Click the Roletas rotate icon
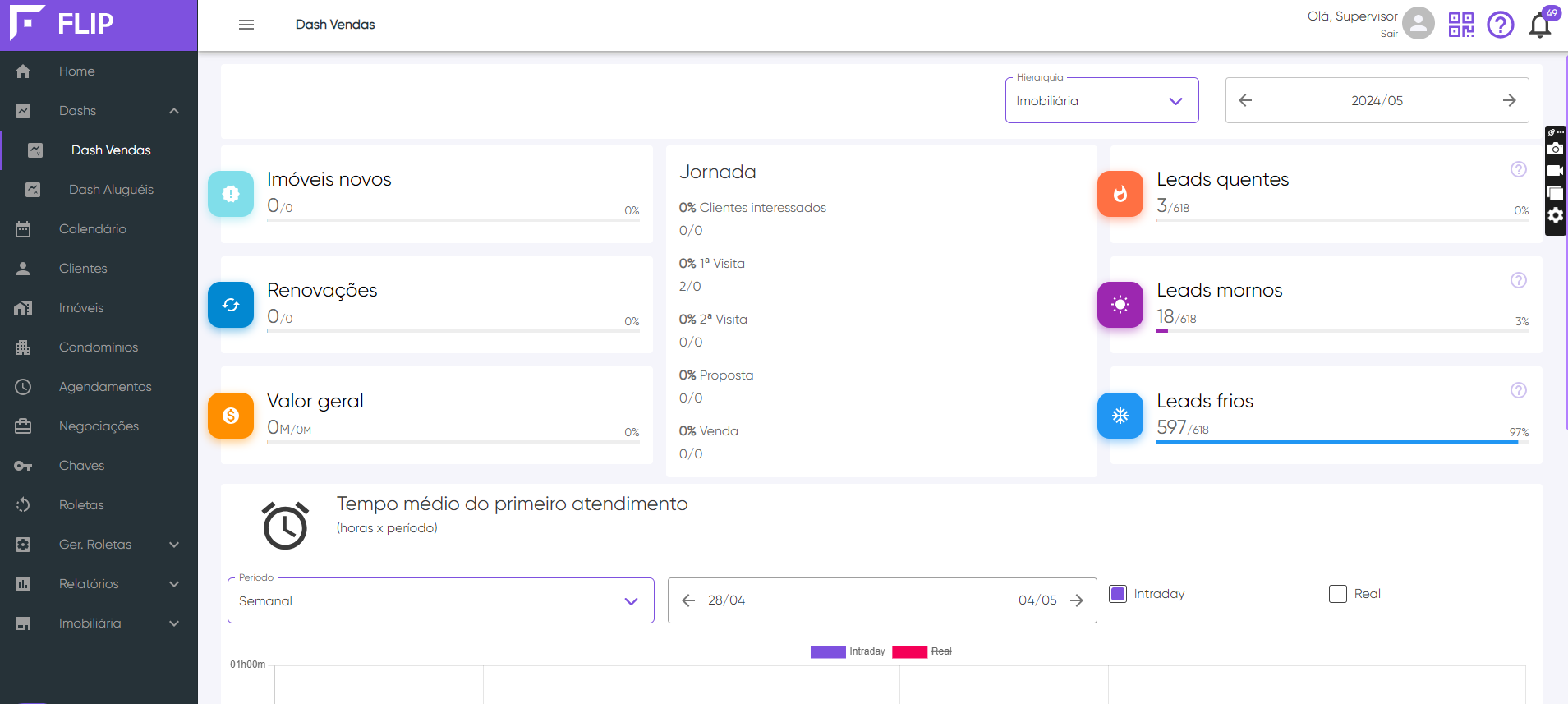The width and height of the screenshot is (1568, 704). coord(23,505)
